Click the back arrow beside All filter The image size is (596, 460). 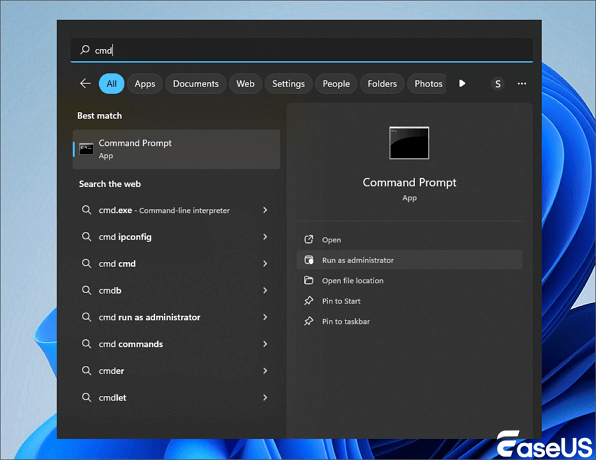86,83
